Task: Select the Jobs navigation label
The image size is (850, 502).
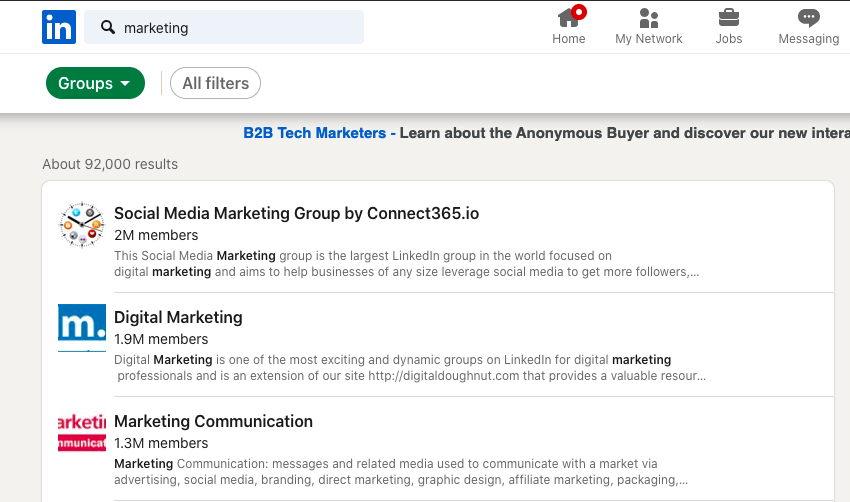Action: (x=729, y=39)
